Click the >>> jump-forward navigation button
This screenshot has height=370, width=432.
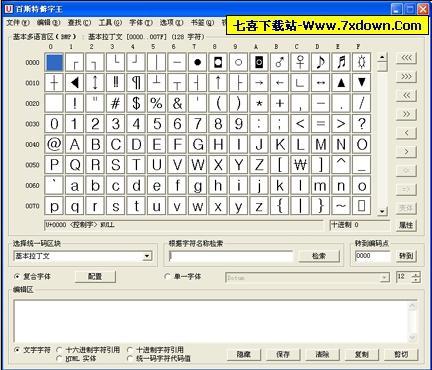(406, 76)
